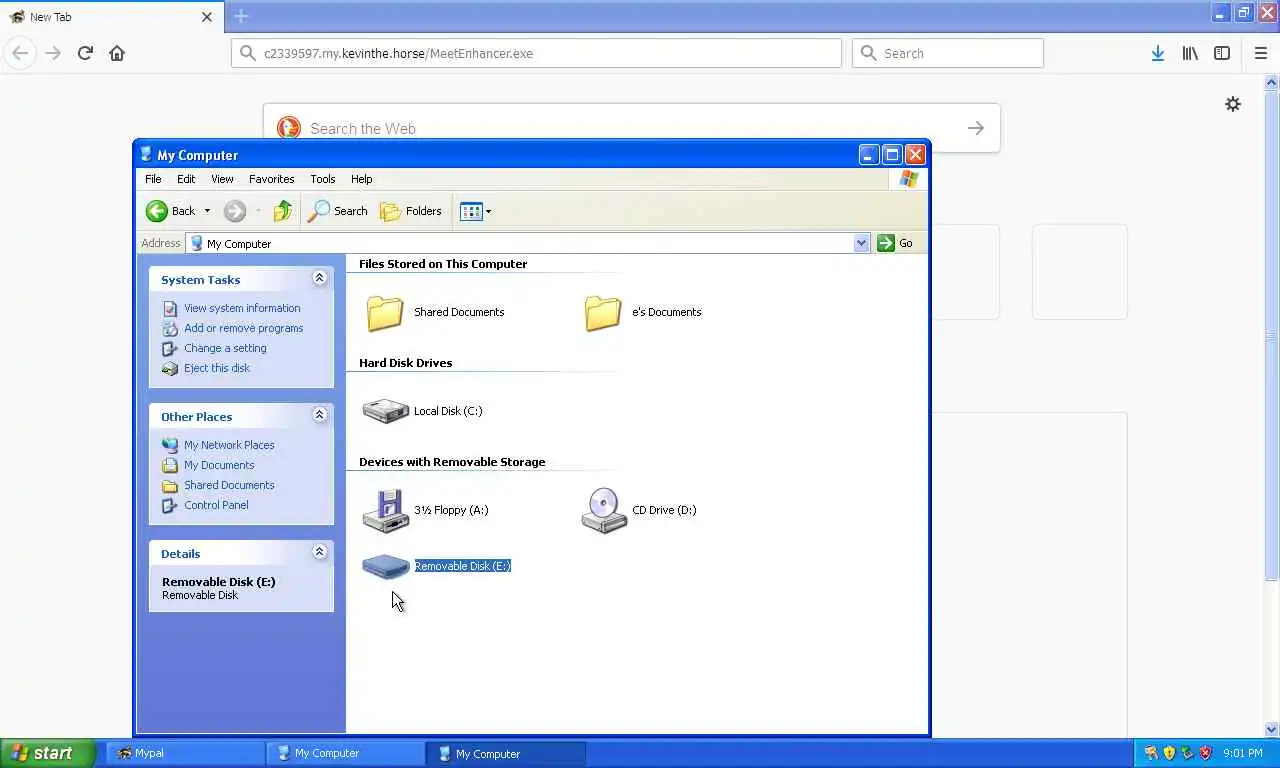
Task: Open Search in Explorer toolbar
Action: point(338,211)
